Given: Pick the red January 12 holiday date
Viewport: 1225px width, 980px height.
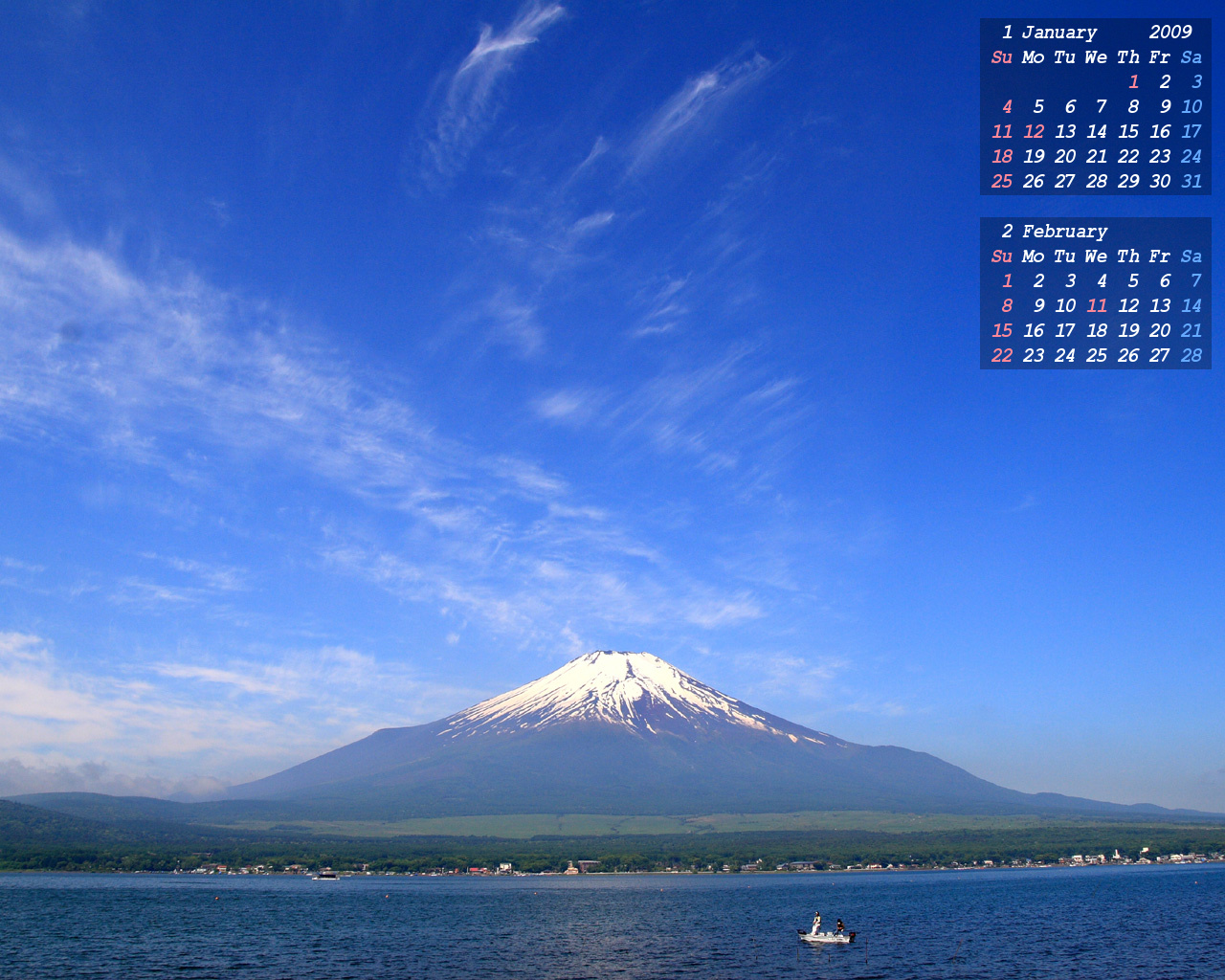Looking at the screenshot, I should tap(1034, 132).
